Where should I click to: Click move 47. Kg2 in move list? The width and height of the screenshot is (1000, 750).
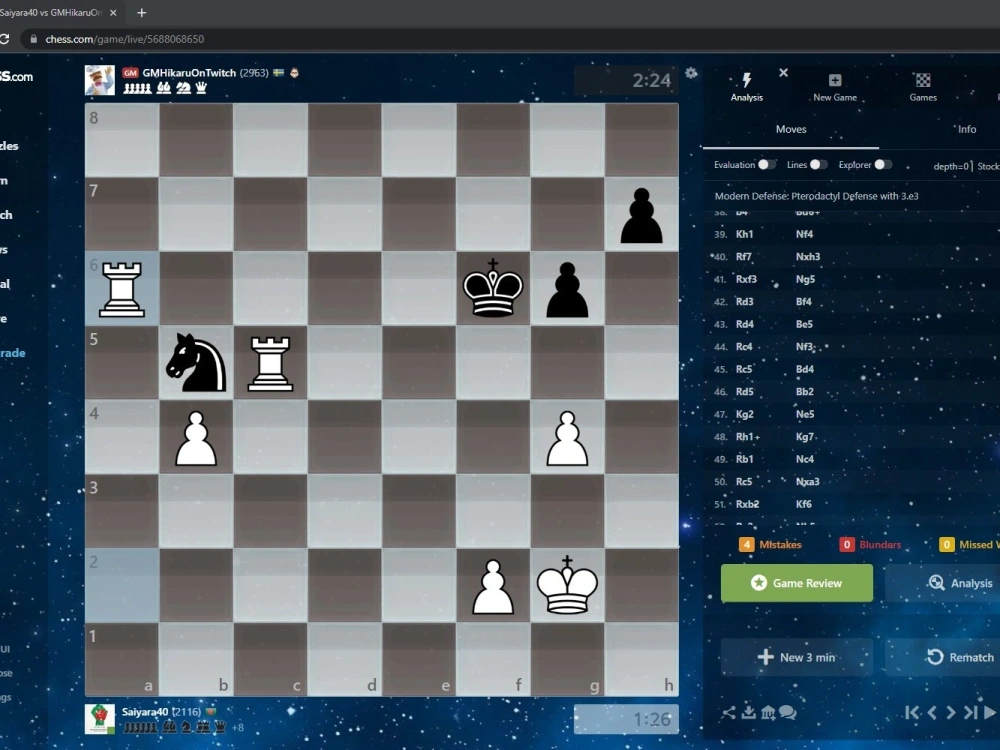point(744,414)
